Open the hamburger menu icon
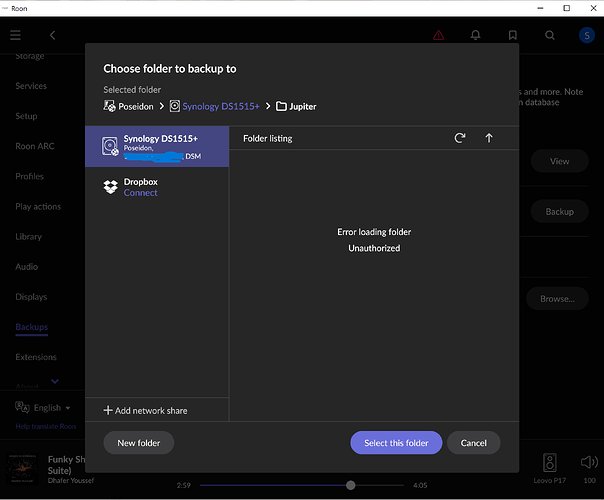 click(15, 35)
